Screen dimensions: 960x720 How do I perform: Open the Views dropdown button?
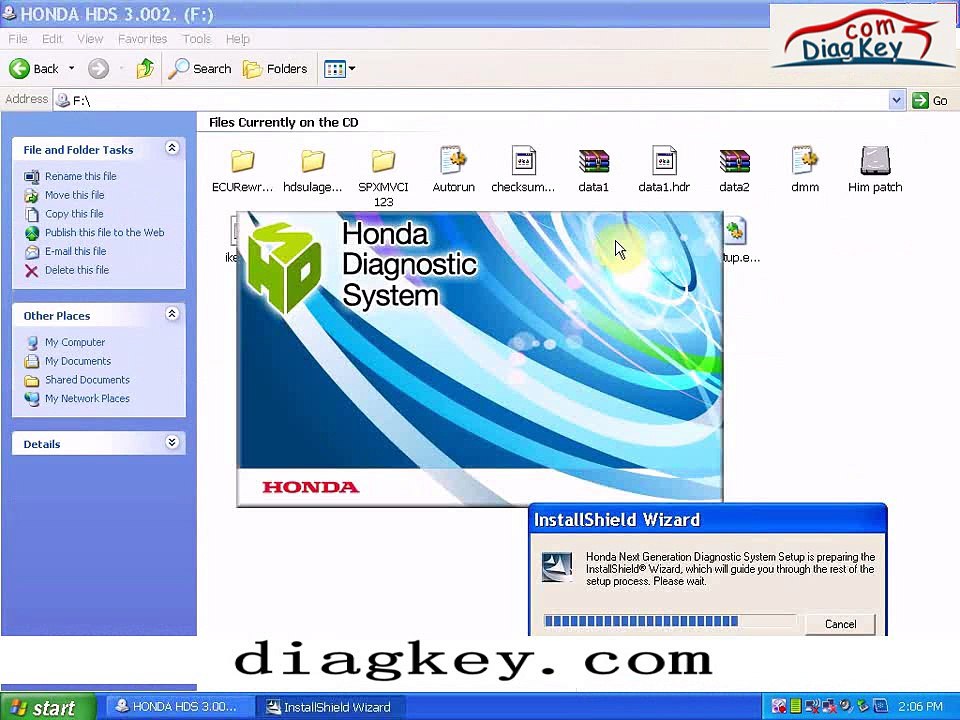[340, 69]
